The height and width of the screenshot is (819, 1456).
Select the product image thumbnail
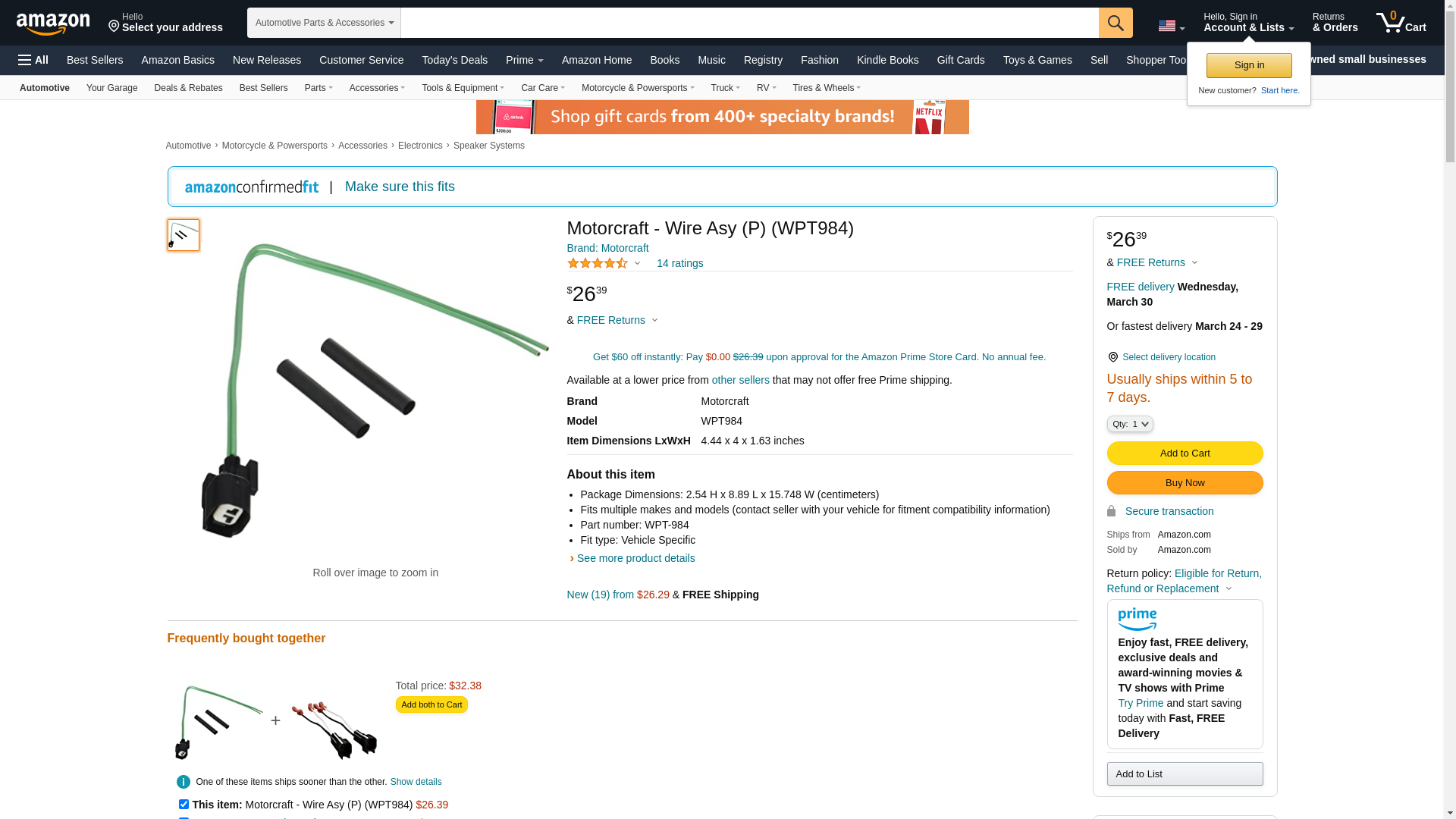[x=184, y=235]
